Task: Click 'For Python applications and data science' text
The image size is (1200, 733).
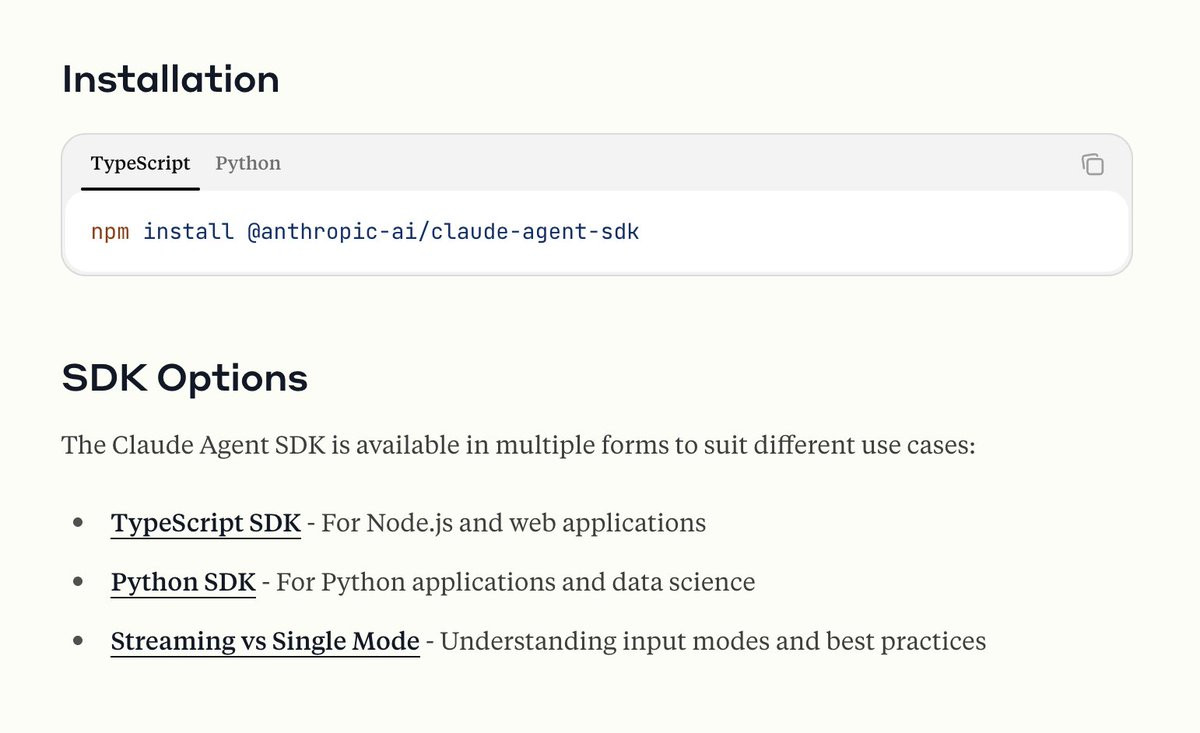Action: pos(515,582)
